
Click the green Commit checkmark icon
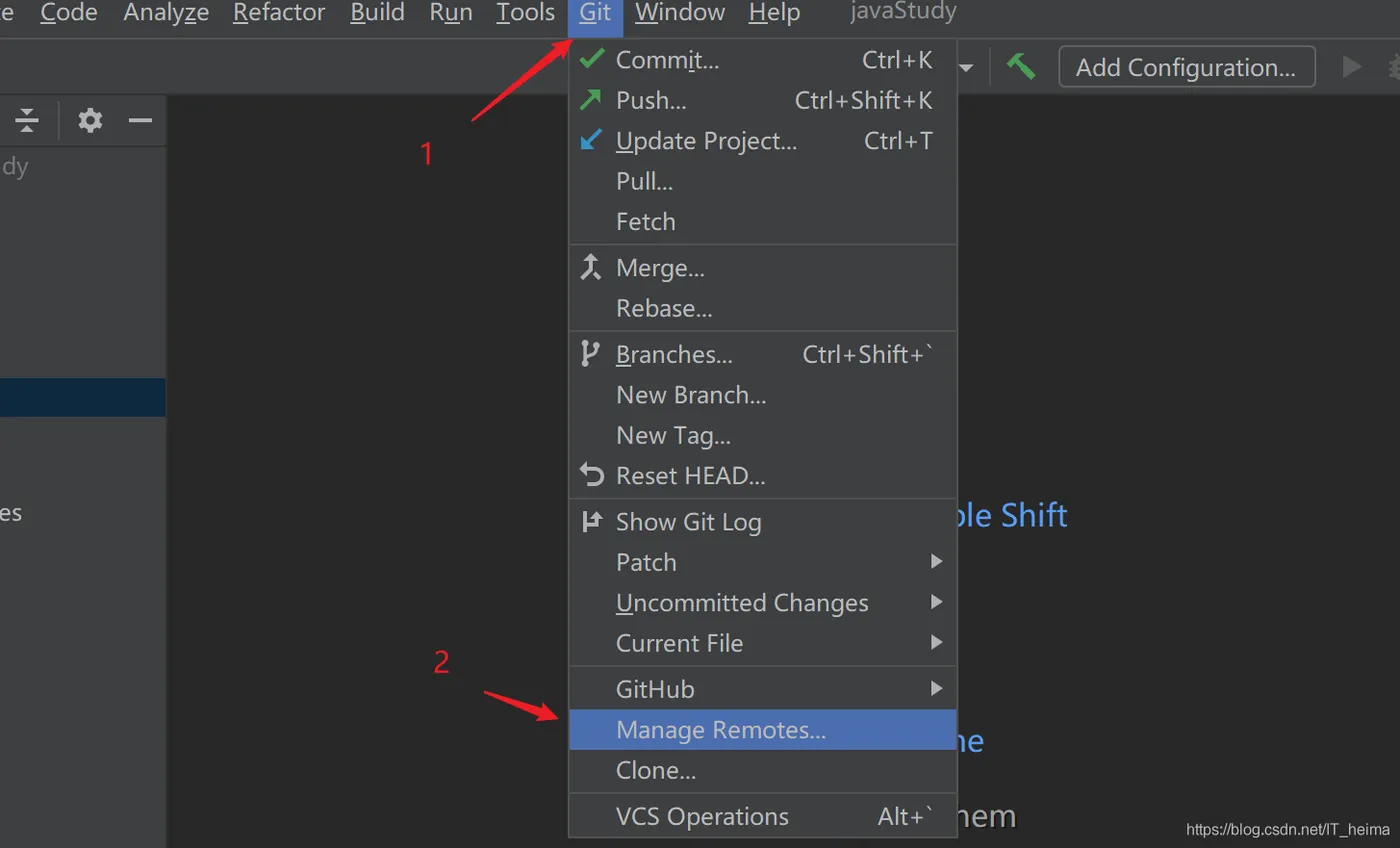click(592, 59)
